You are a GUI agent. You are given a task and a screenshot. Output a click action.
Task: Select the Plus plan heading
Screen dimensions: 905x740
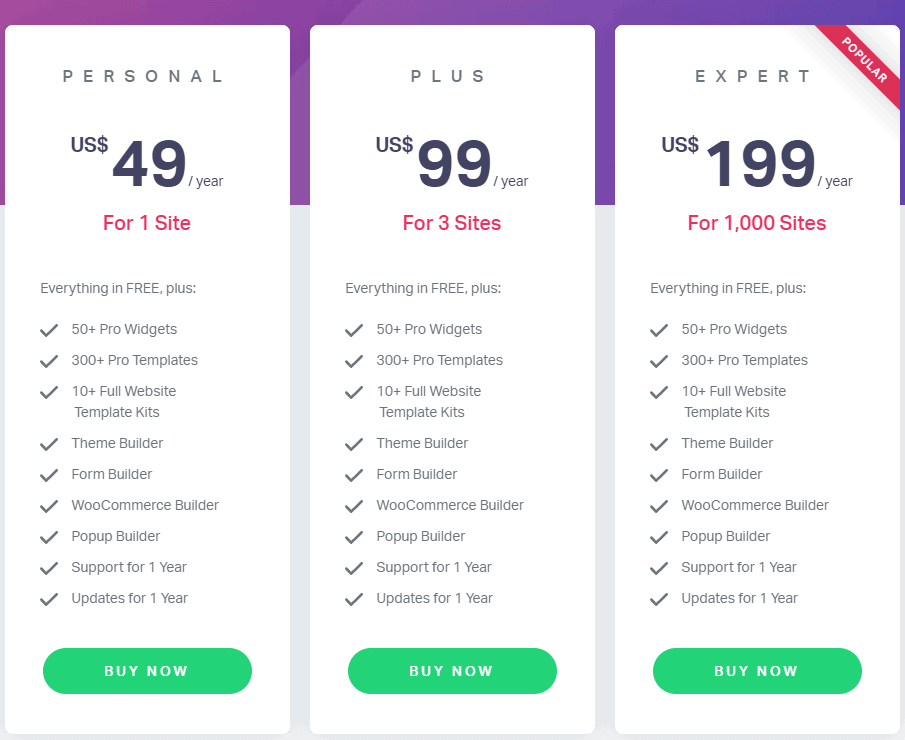pos(448,76)
